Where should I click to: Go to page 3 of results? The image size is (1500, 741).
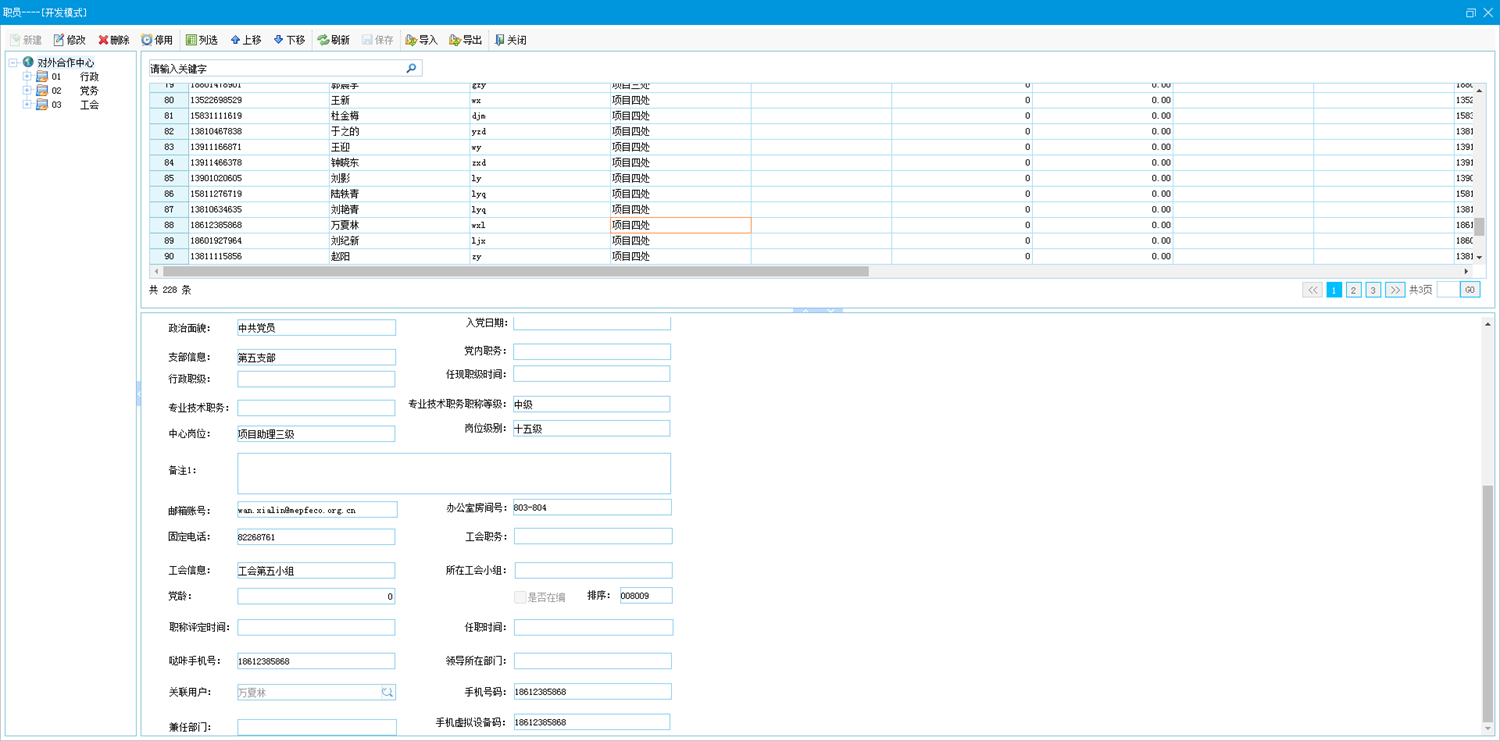[x=1374, y=290]
